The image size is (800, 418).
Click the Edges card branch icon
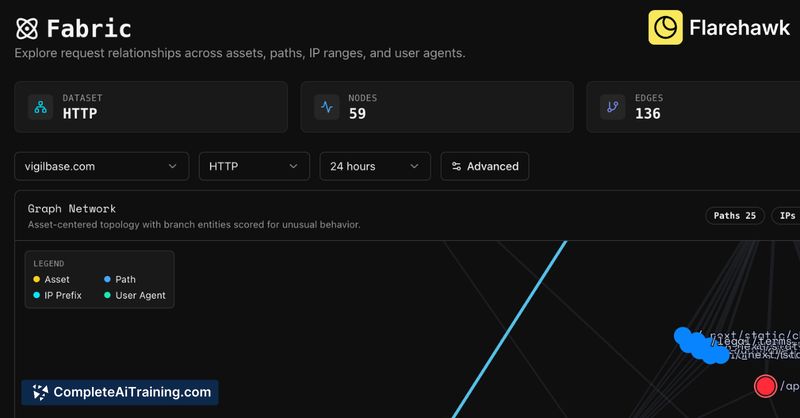[x=612, y=107]
